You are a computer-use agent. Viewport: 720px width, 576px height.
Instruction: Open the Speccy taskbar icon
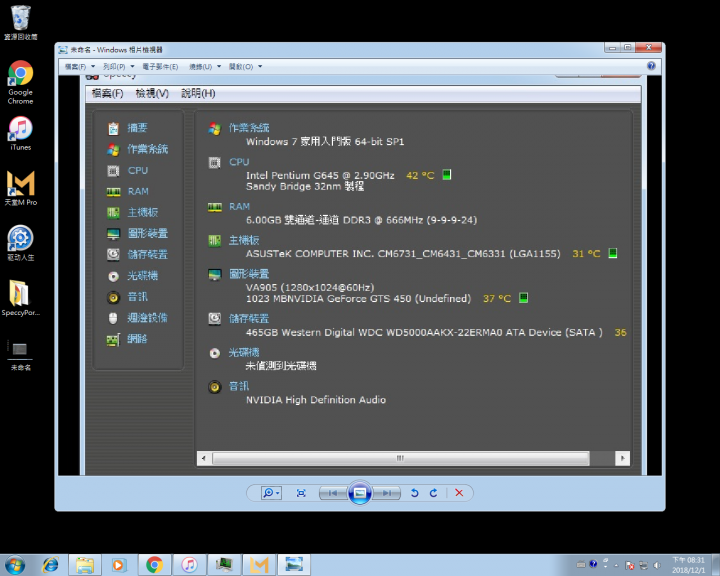(x=224, y=565)
